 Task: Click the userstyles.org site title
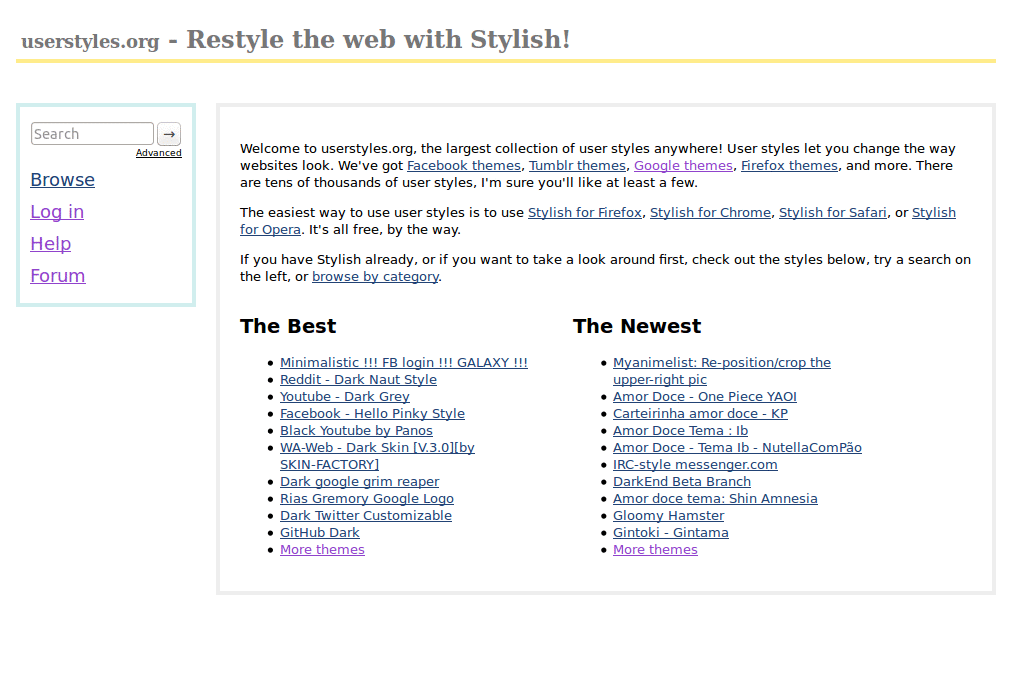coord(90,41)
